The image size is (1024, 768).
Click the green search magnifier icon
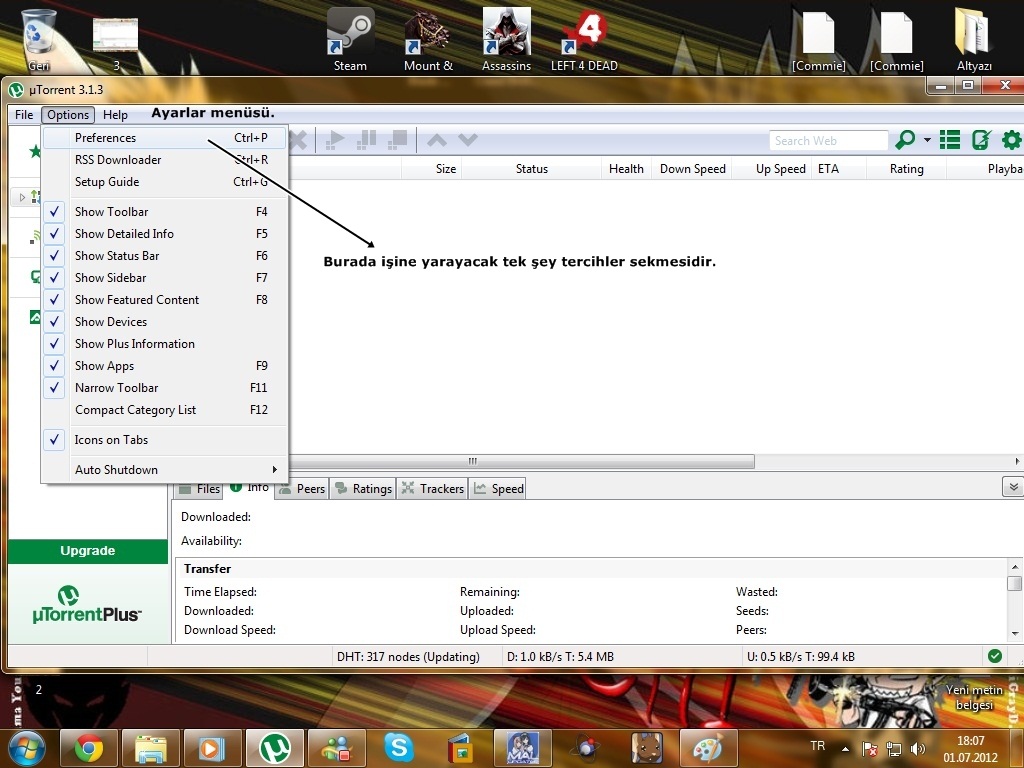(x=905, y=140)
